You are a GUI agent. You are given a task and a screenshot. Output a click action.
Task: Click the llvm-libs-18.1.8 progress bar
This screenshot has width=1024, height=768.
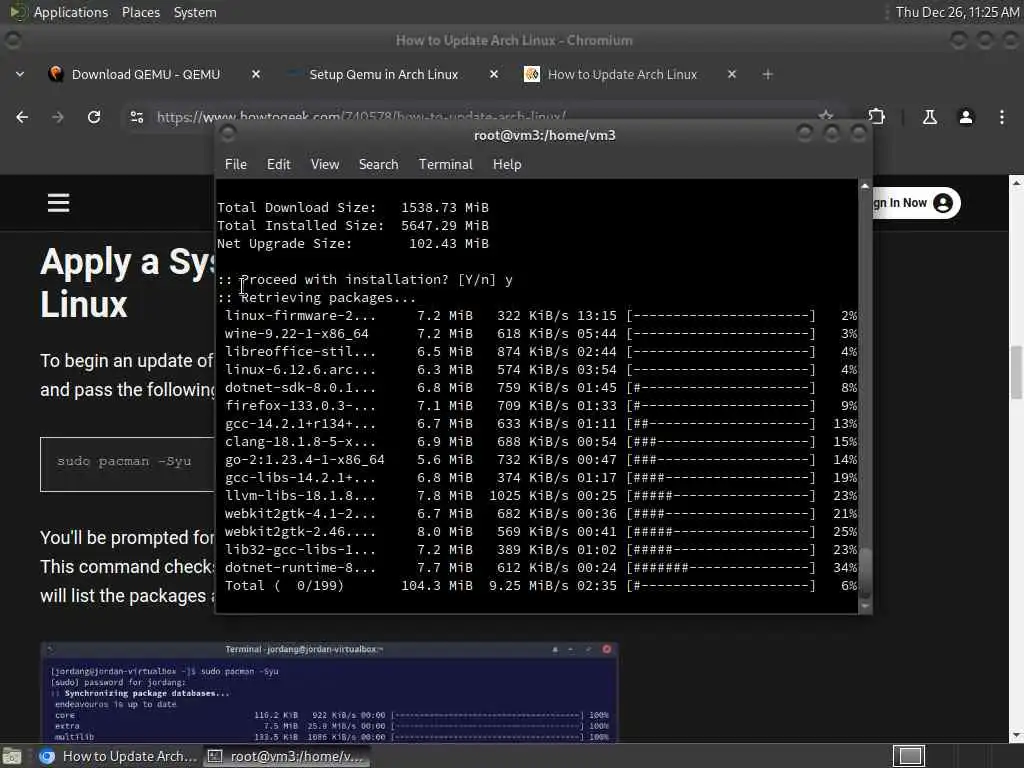(721, 496)
